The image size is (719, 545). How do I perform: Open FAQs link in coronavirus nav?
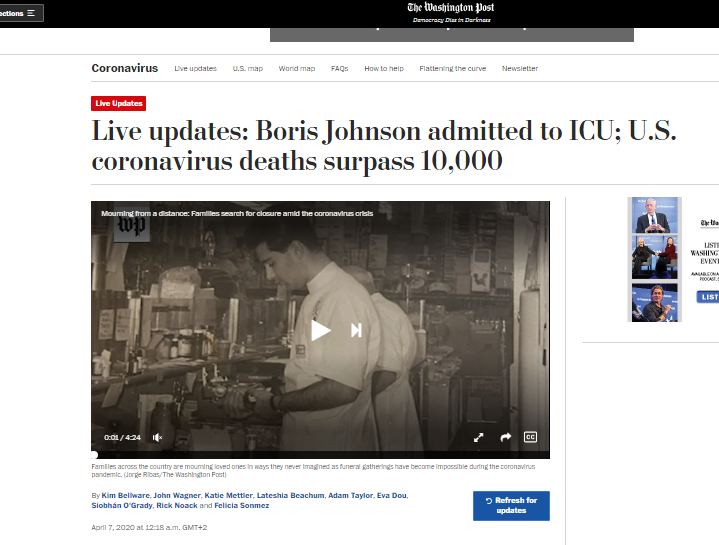pos(339,68)
